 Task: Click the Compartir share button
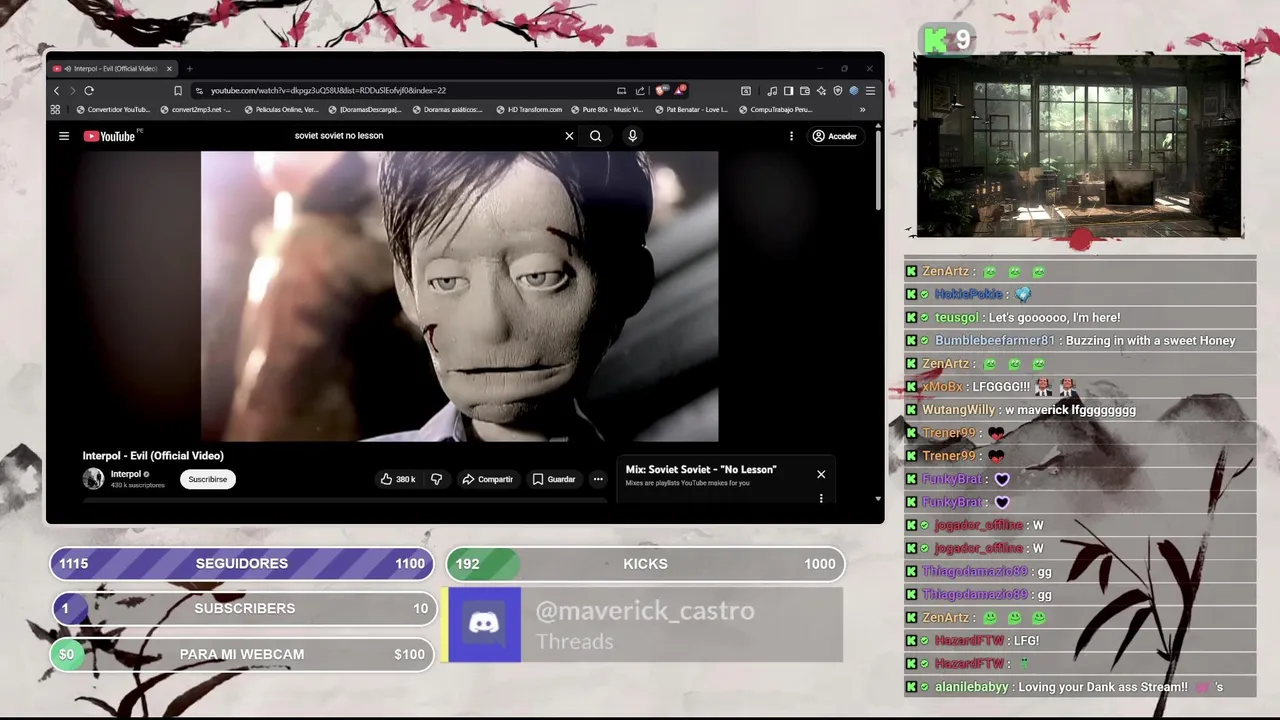[487, 479]
